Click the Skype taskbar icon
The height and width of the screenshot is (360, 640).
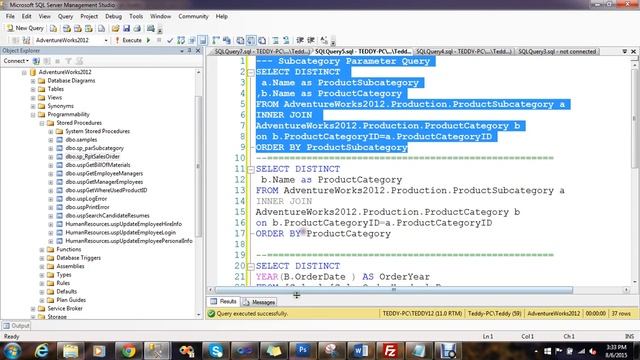(x=216, y=351)
